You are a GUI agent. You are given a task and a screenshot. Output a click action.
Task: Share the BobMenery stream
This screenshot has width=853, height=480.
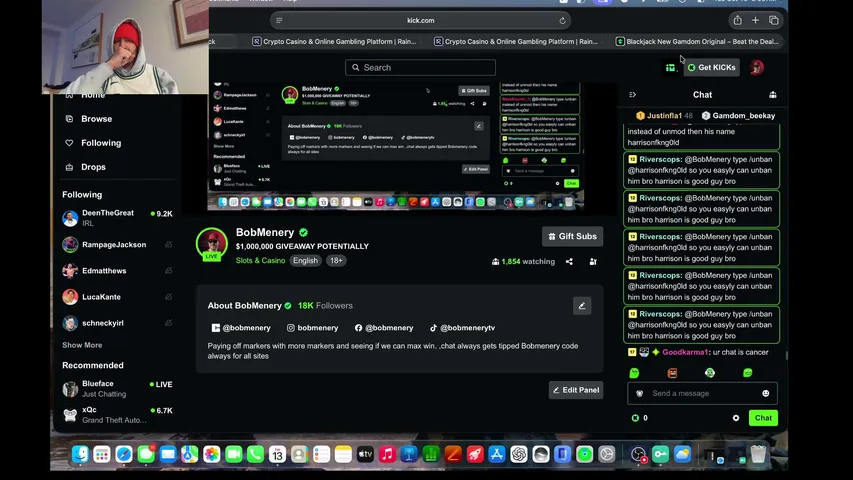pos(569,262)
